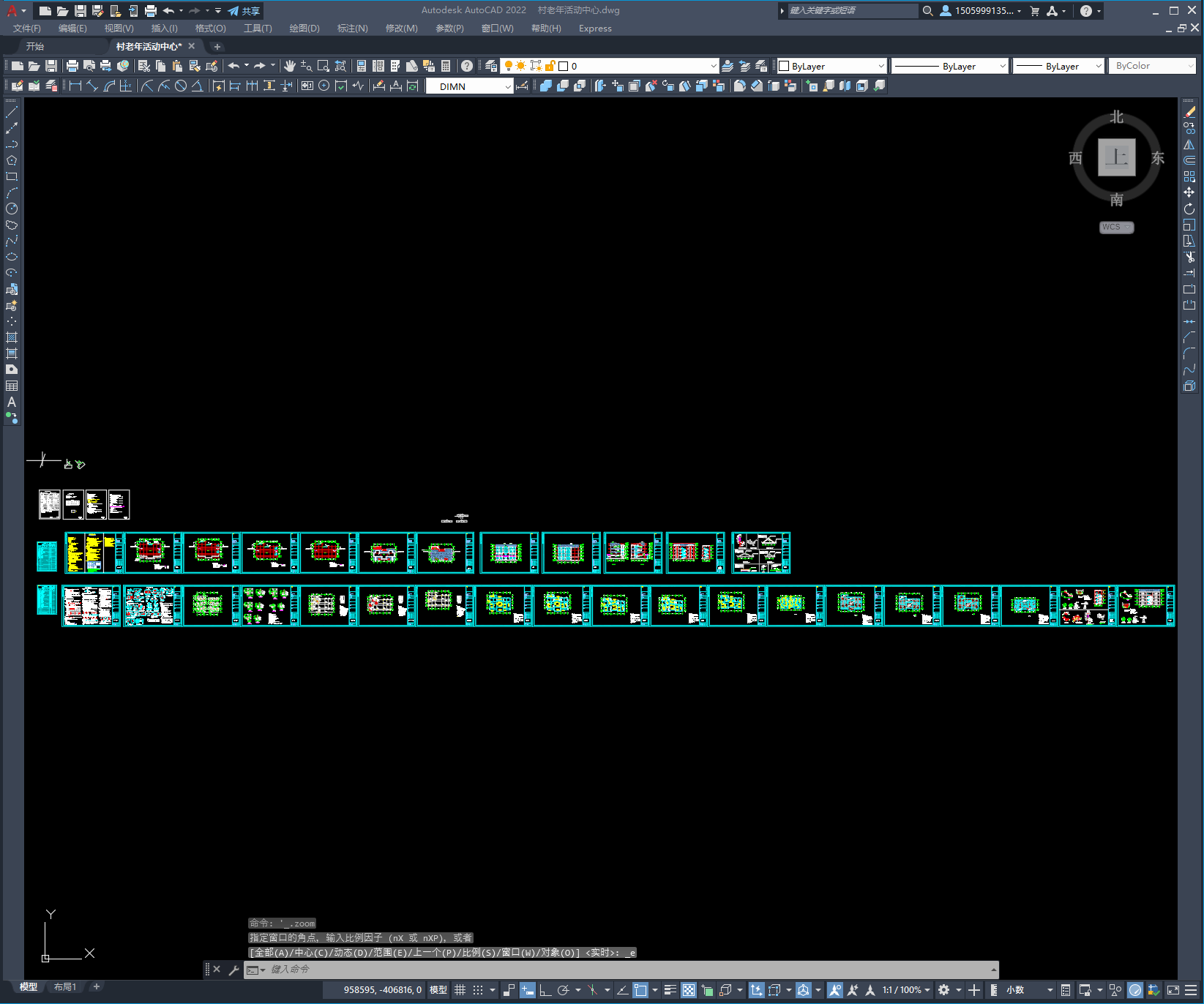Click the Erase tool in modify toolbar
The image size is (1204, 1004).
[x=1189, y=112]
